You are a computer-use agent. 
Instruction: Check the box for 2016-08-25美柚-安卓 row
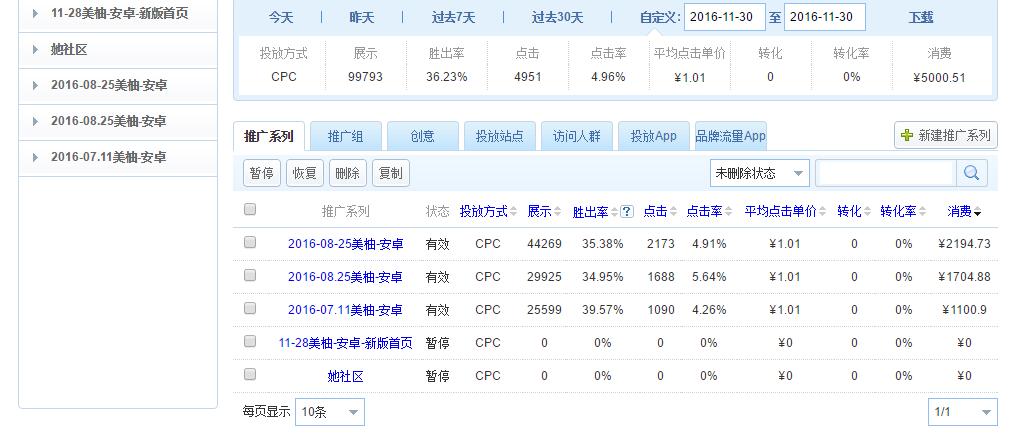point(250,242)
